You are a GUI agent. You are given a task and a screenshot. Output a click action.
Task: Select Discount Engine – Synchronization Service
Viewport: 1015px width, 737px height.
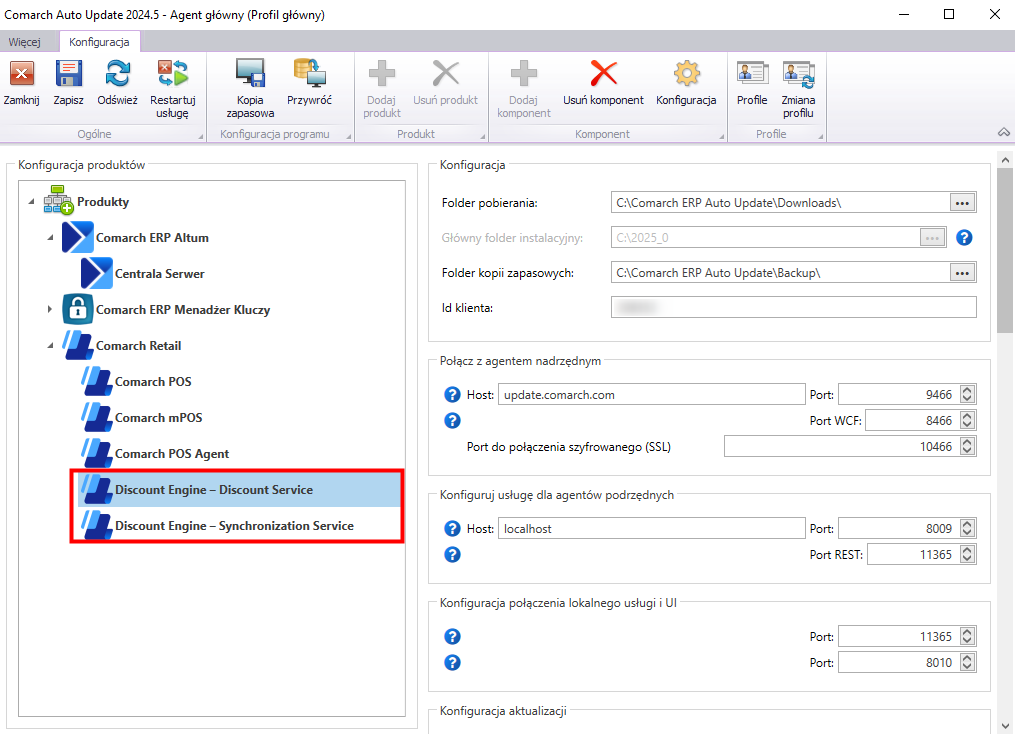234,526
